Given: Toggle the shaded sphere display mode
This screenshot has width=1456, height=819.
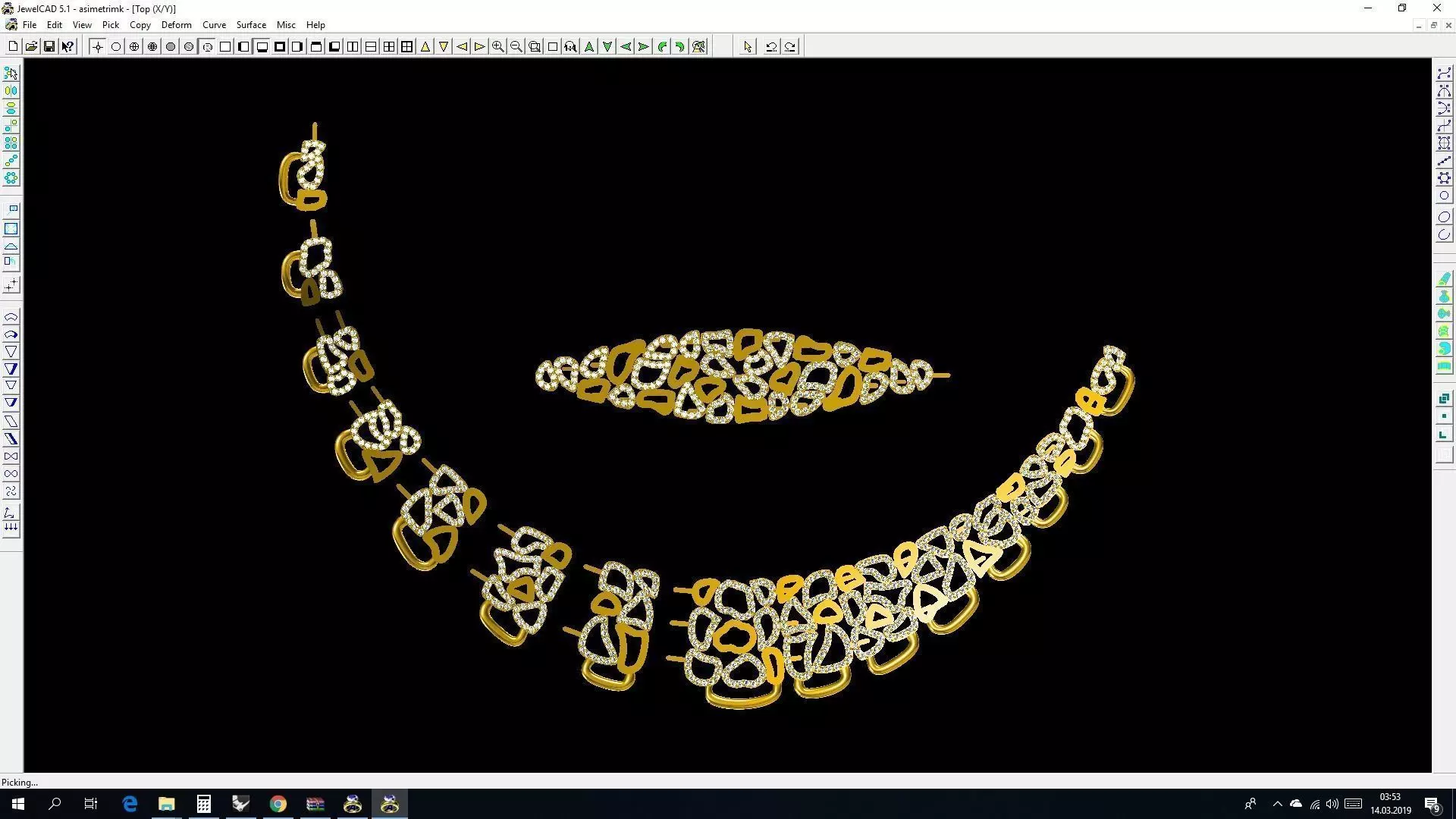Looking at the screenshot, I should tap(171, 47).
